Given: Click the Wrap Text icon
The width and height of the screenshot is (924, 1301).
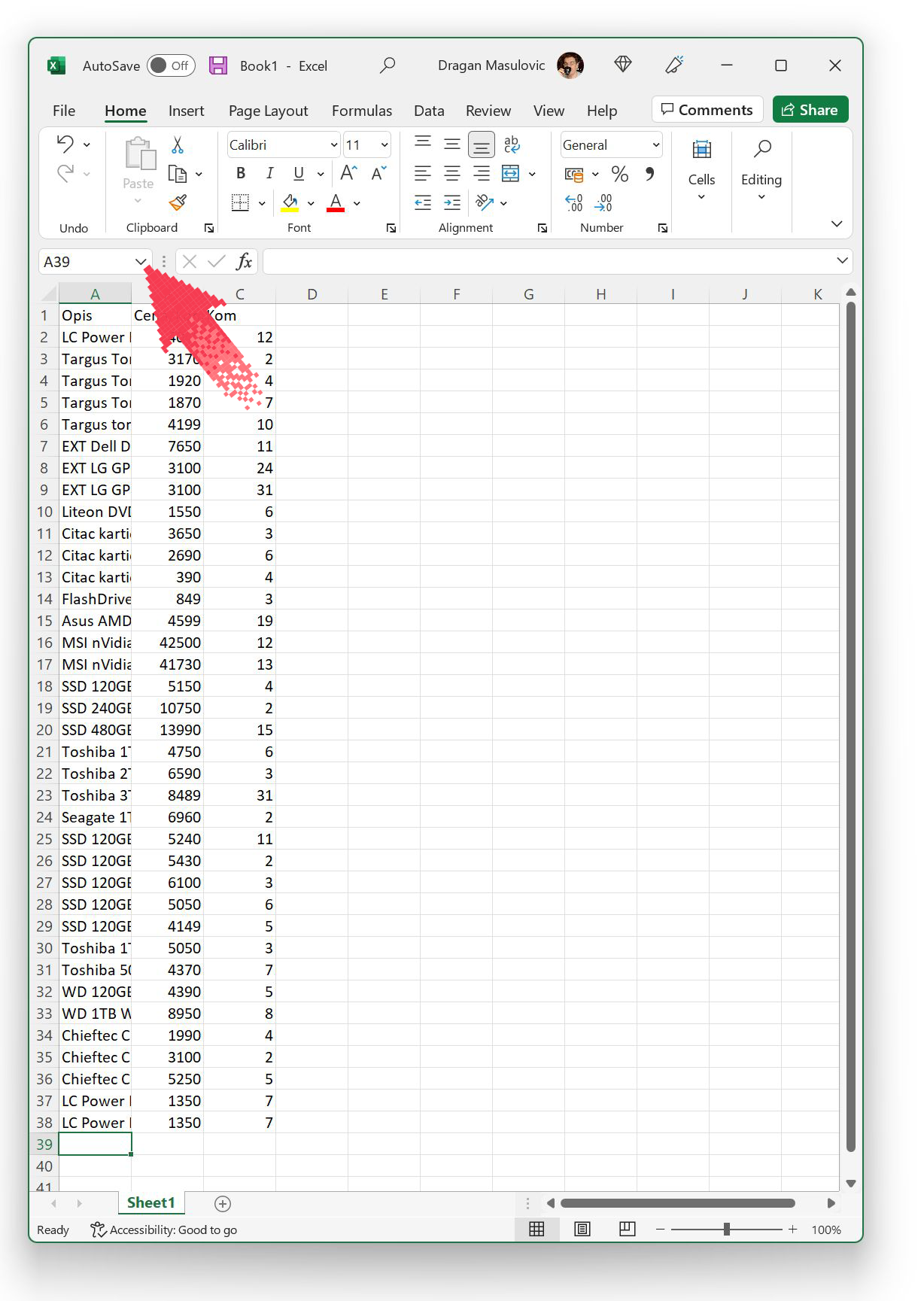Looking at the screenshot, I should 512,144.
